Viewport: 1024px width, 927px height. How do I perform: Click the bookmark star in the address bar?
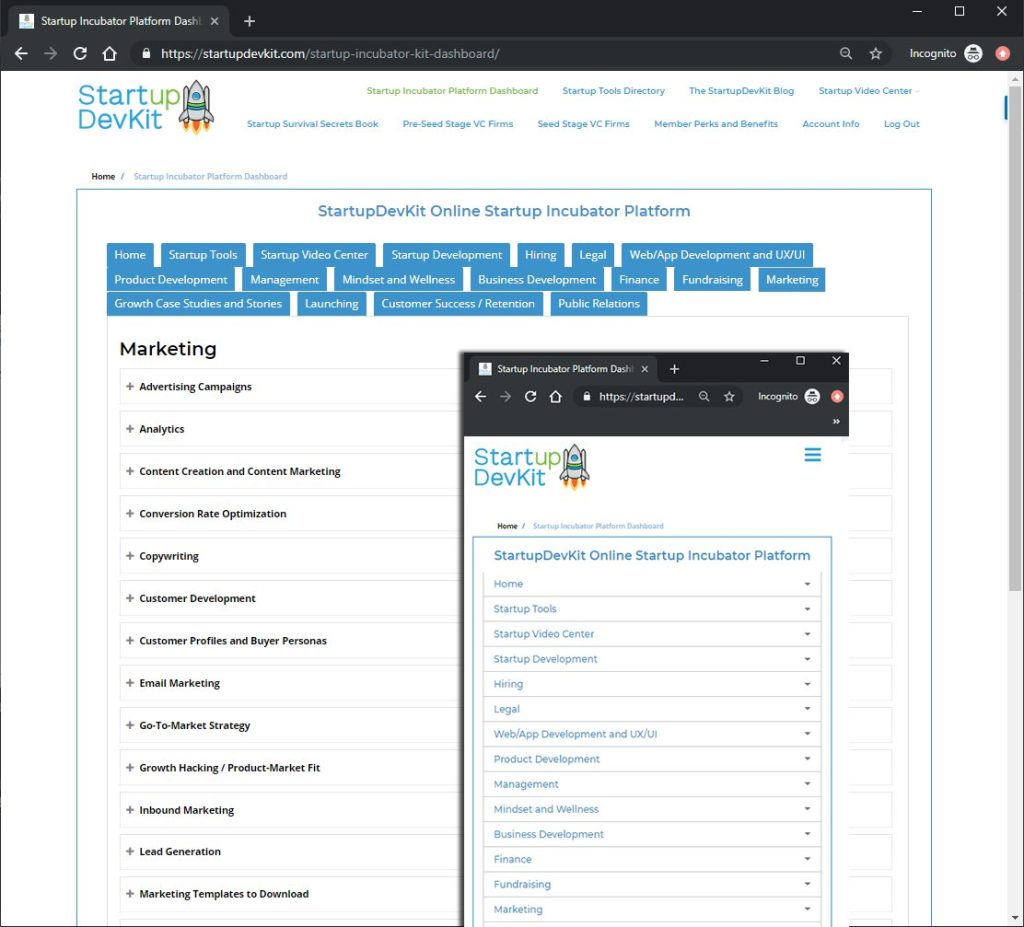tap(874, 53)
